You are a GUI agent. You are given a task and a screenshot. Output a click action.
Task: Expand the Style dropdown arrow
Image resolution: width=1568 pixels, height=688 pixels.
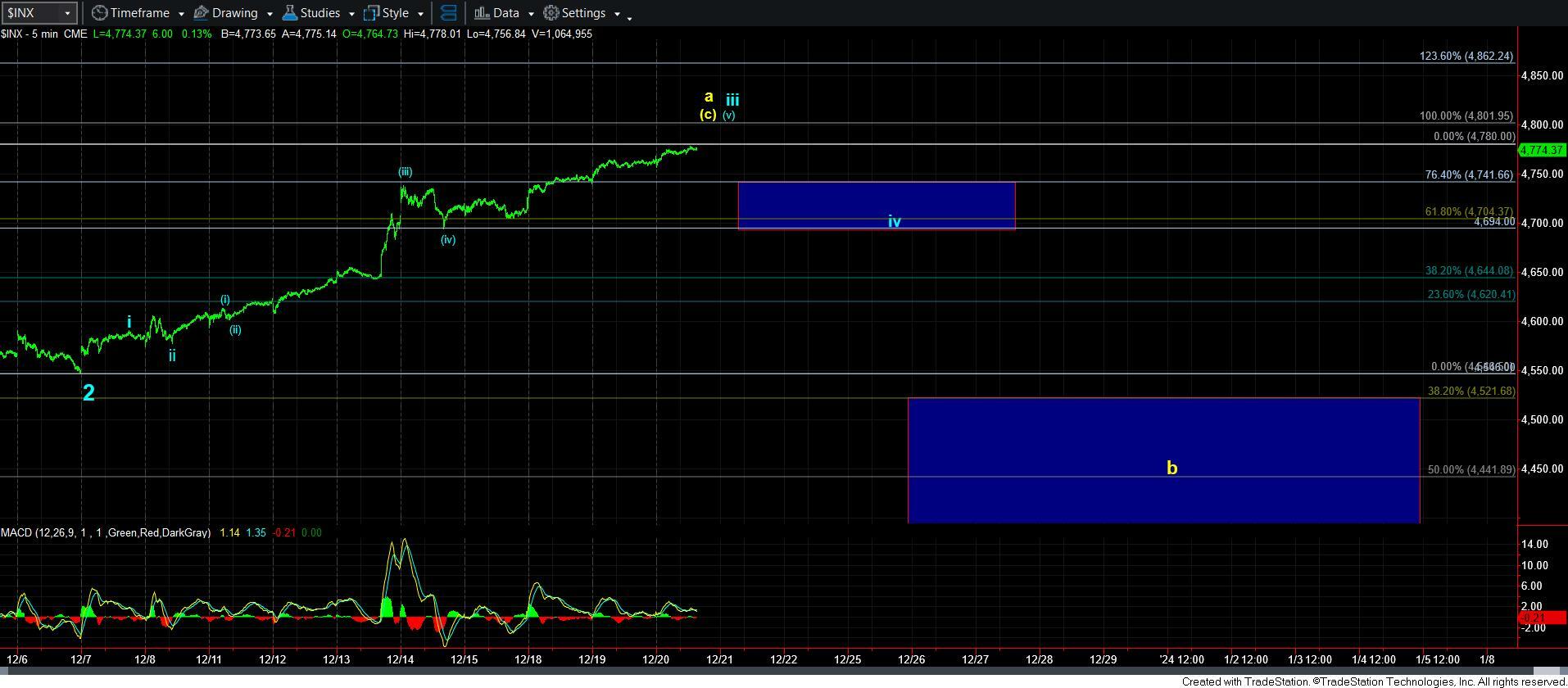420,14
